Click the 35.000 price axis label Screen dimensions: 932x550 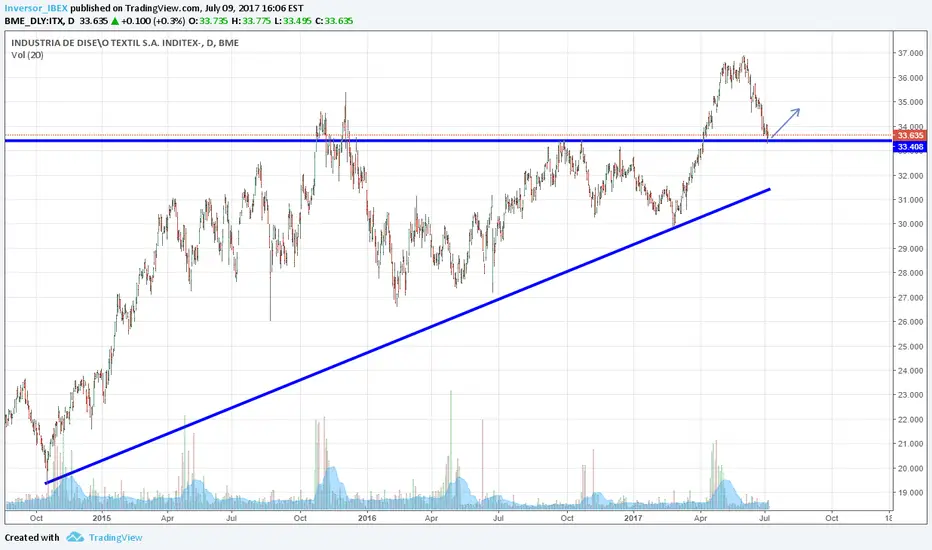tap(910, 102)
